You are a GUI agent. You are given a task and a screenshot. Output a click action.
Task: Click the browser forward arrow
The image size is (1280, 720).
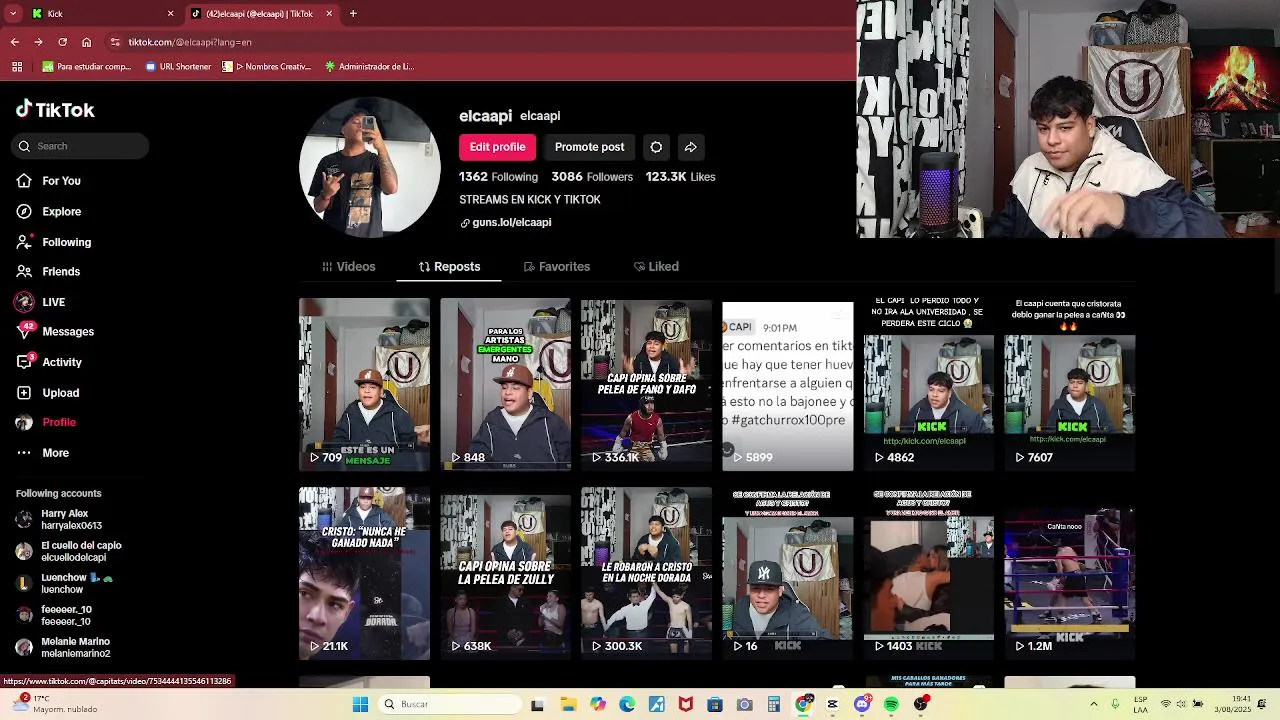click(x=38, y=42)
